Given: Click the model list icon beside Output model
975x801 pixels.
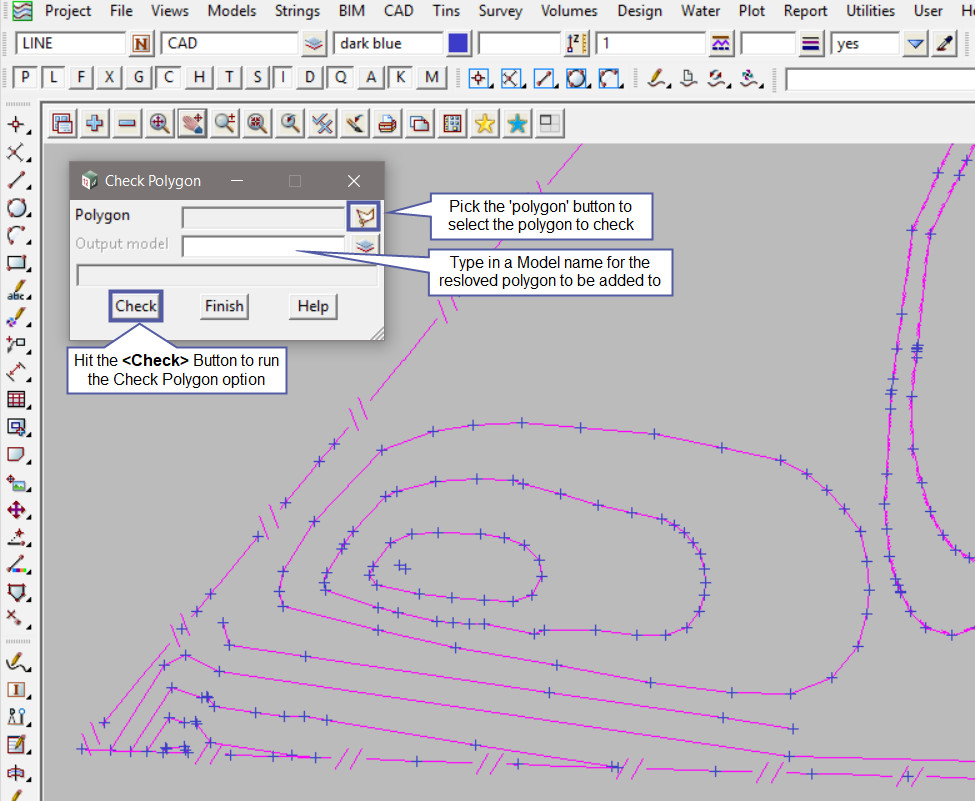Looking at the screenshot, I should pos(365,245).
